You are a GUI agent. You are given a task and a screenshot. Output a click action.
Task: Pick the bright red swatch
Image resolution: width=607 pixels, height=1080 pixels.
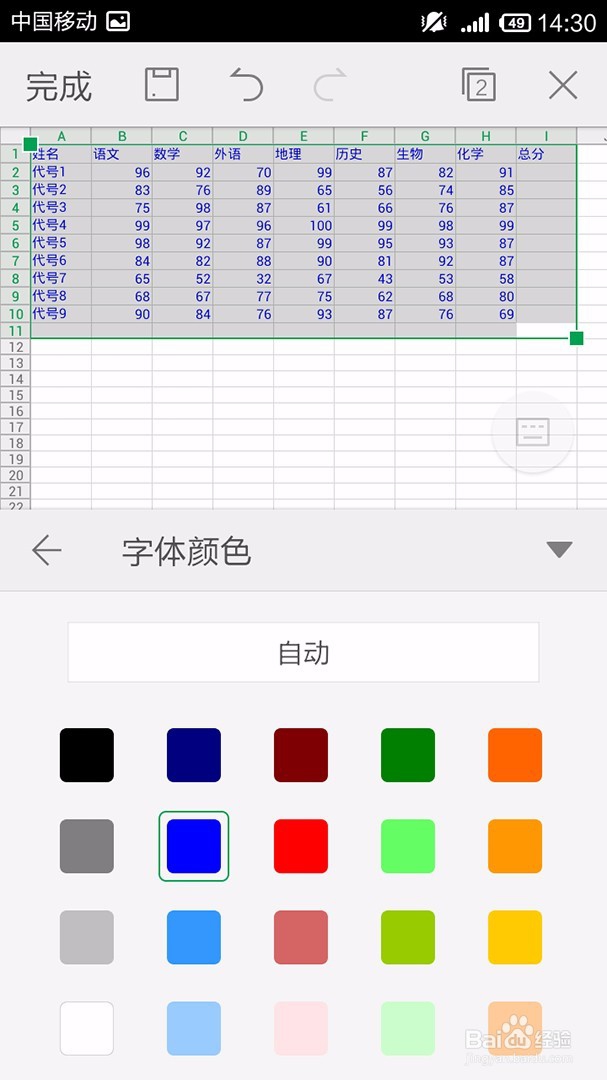(x=301, y=846)
